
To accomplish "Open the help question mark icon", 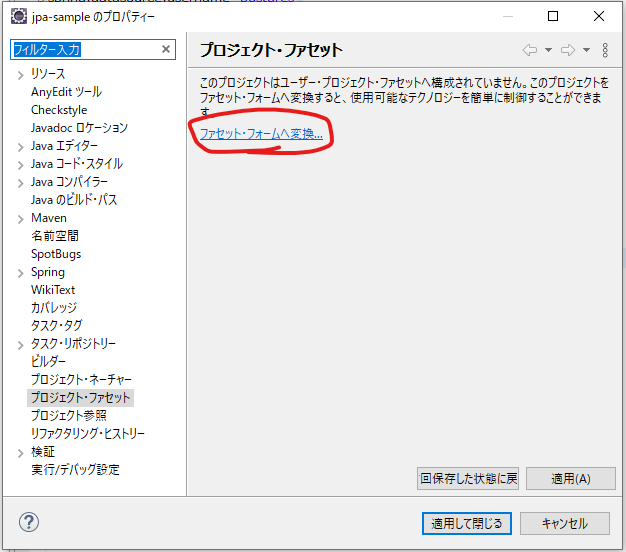I will point(29,522).
